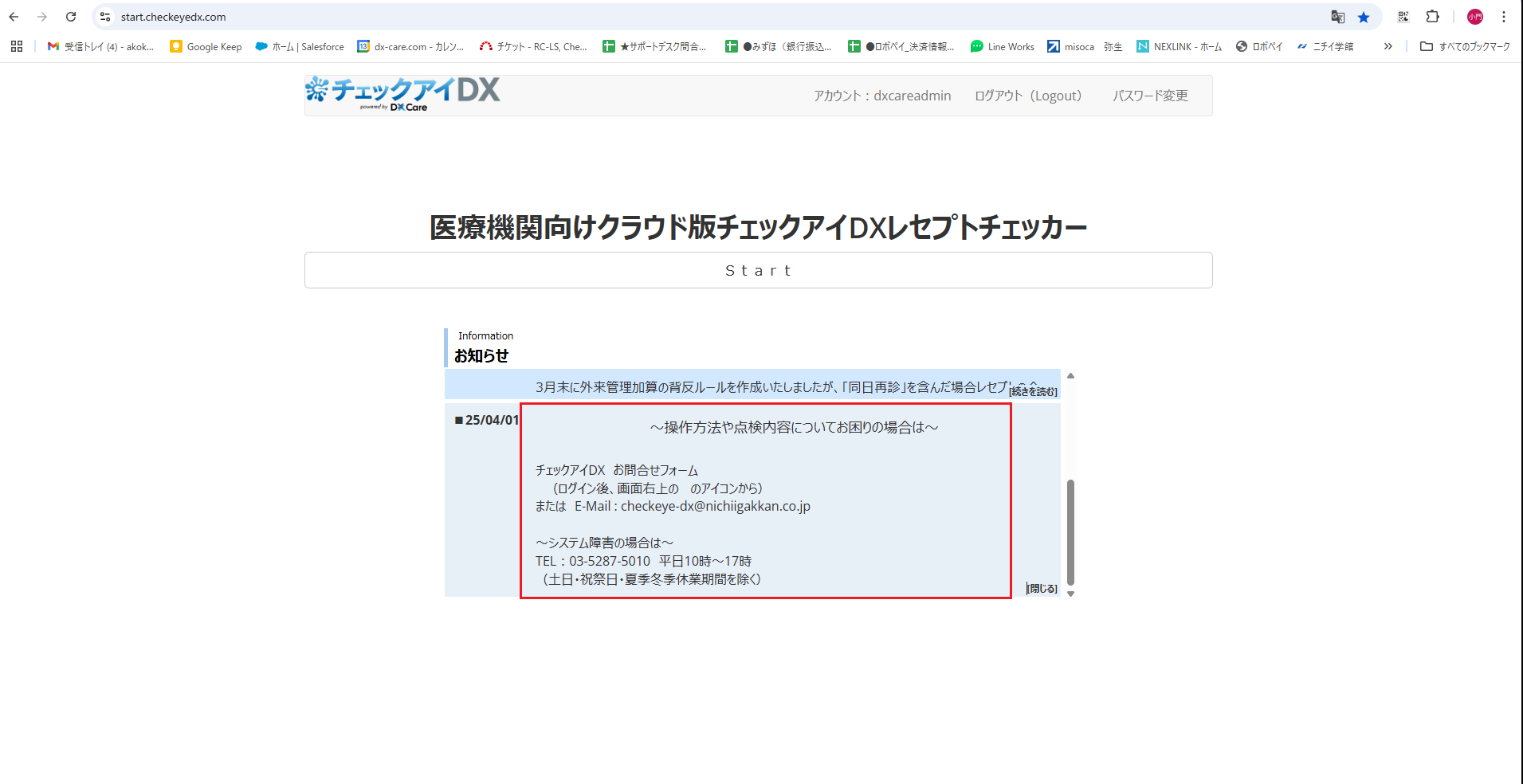Go back to the previous page
1523x784 pixels.
[14, 17]
